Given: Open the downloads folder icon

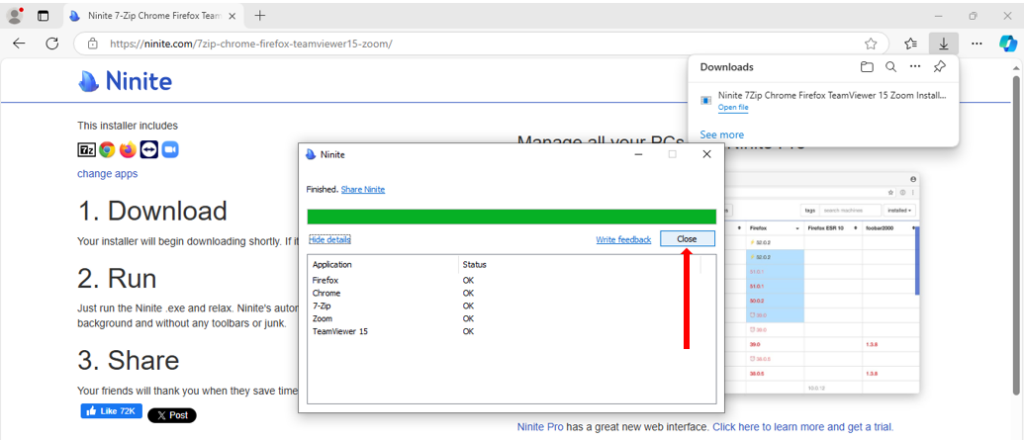Looking at the screenshot, I should click(867, 67).
